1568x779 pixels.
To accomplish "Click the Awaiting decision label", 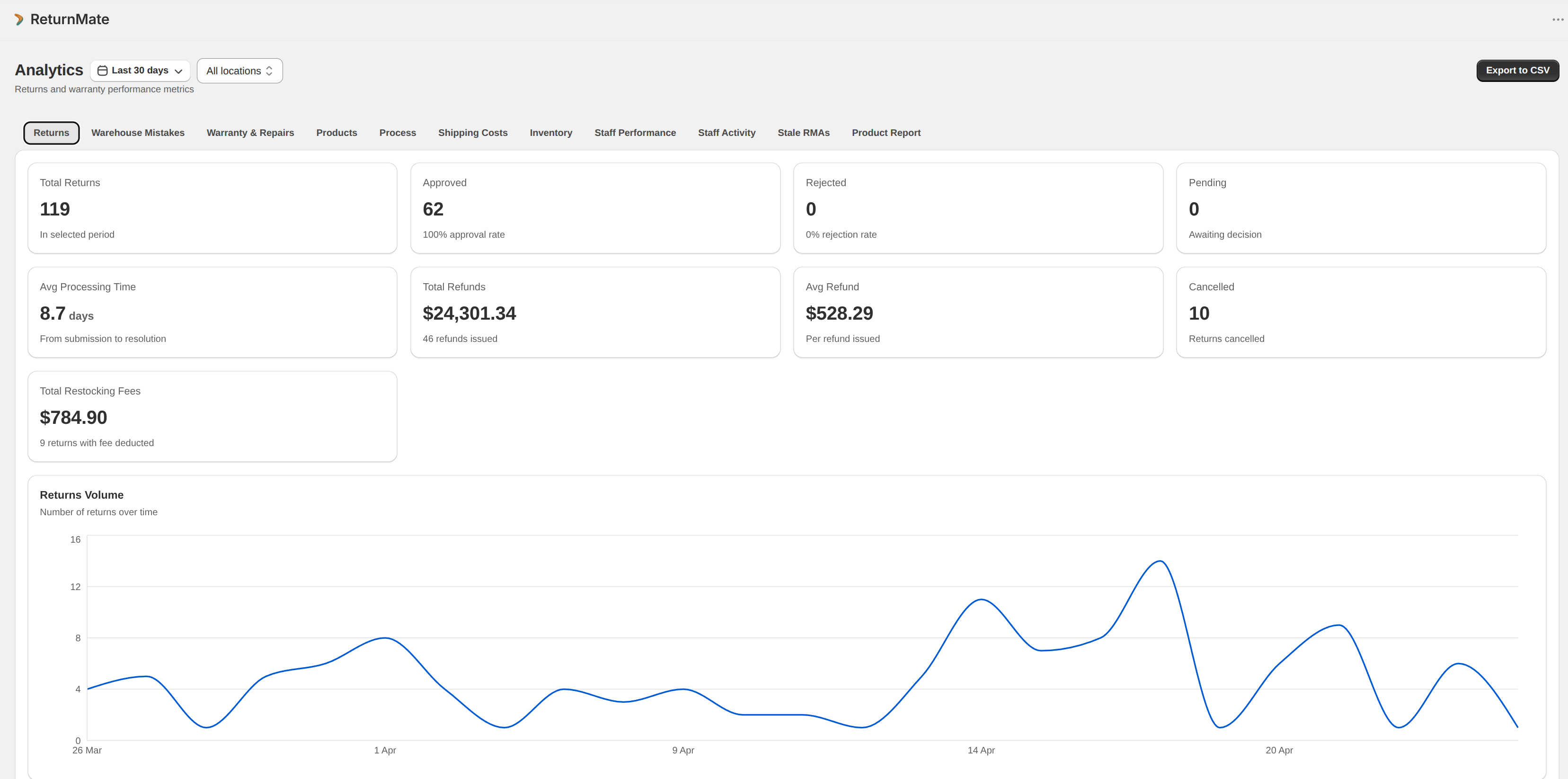I will pyautogui.click(x=1225, y=234).
